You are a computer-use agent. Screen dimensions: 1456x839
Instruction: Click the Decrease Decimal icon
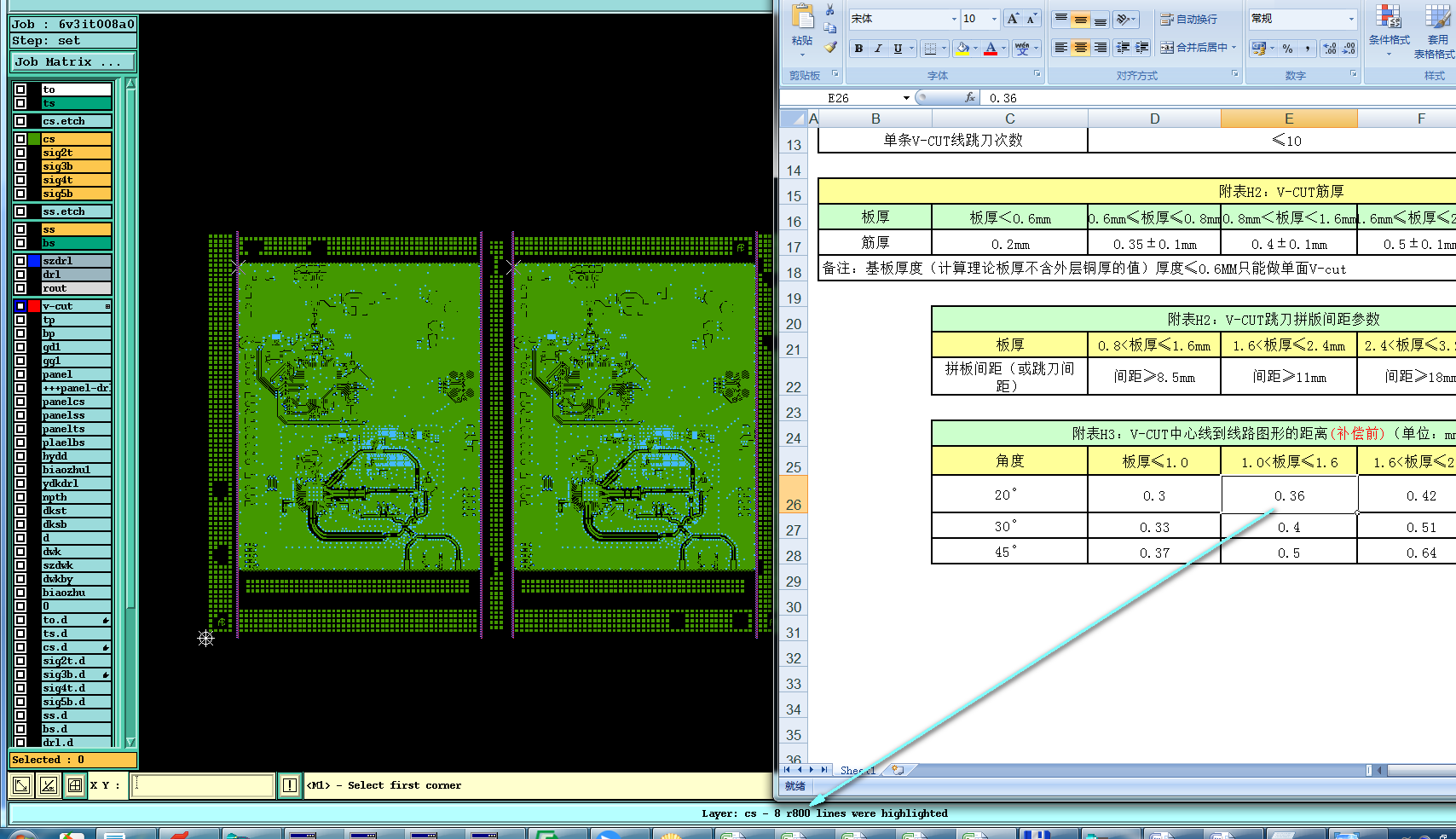pyautogui.click(x=1349, y=49)
